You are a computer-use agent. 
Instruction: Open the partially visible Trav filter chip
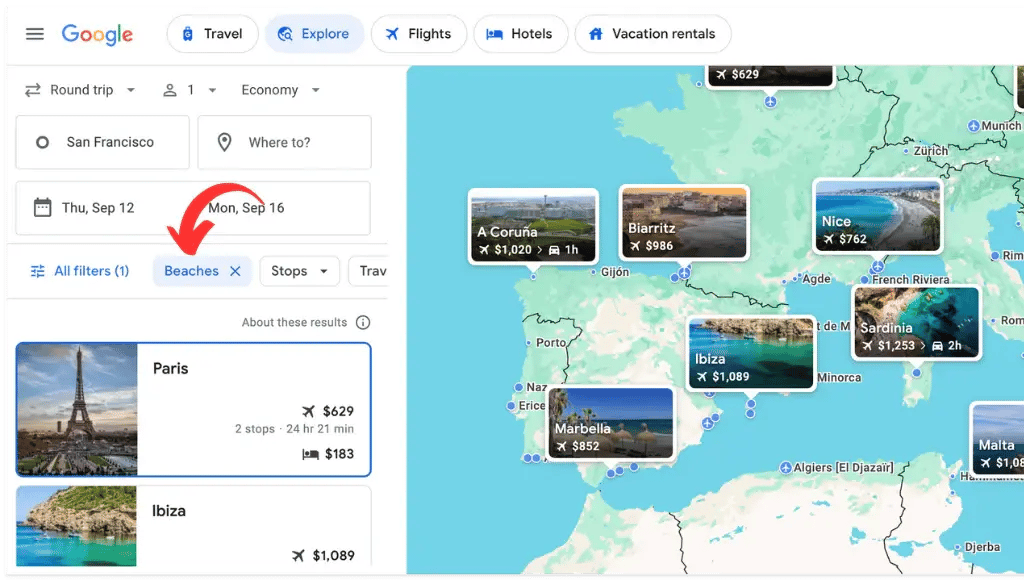pos(369,271)
